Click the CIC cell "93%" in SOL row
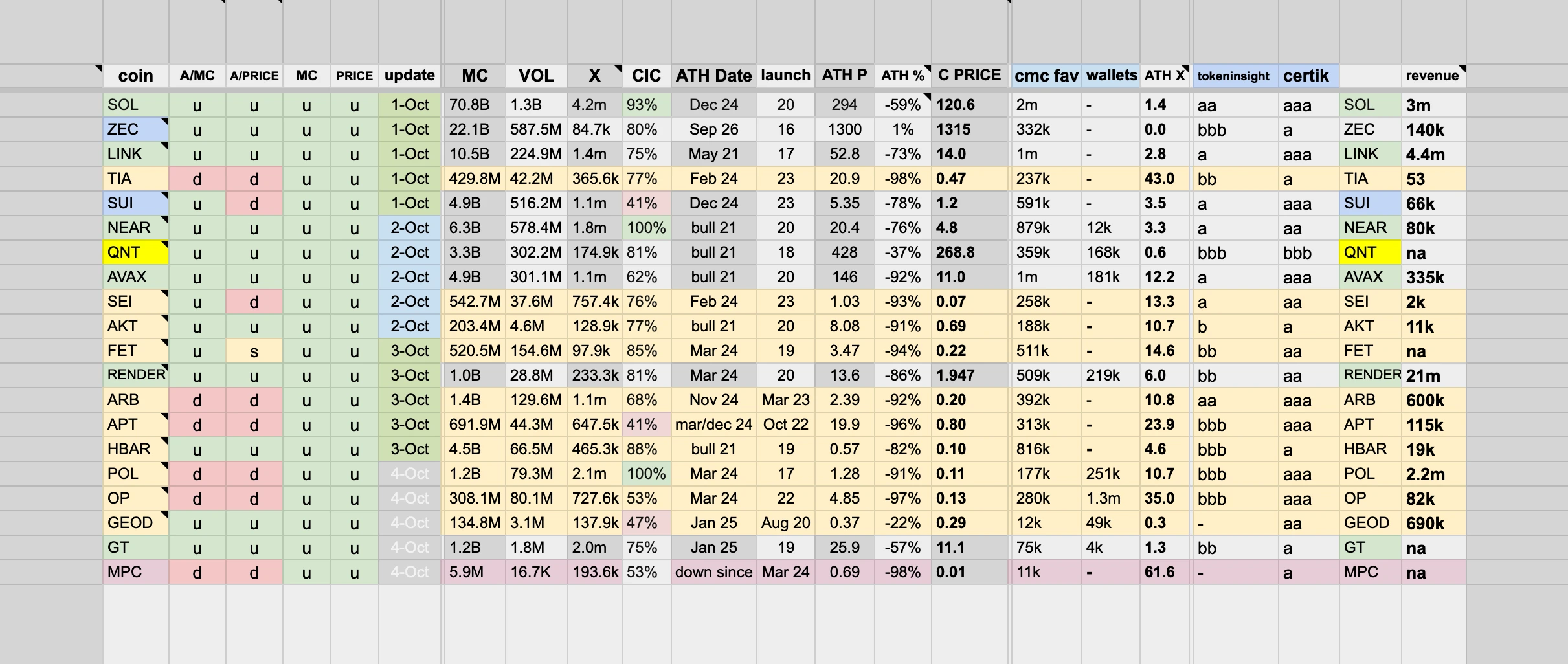The image size is (1568, 664). point(647,105)
